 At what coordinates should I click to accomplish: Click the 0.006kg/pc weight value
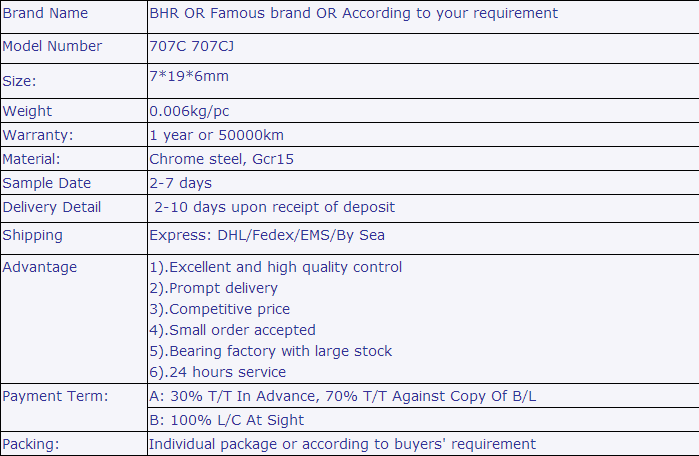tap(189, 111)
